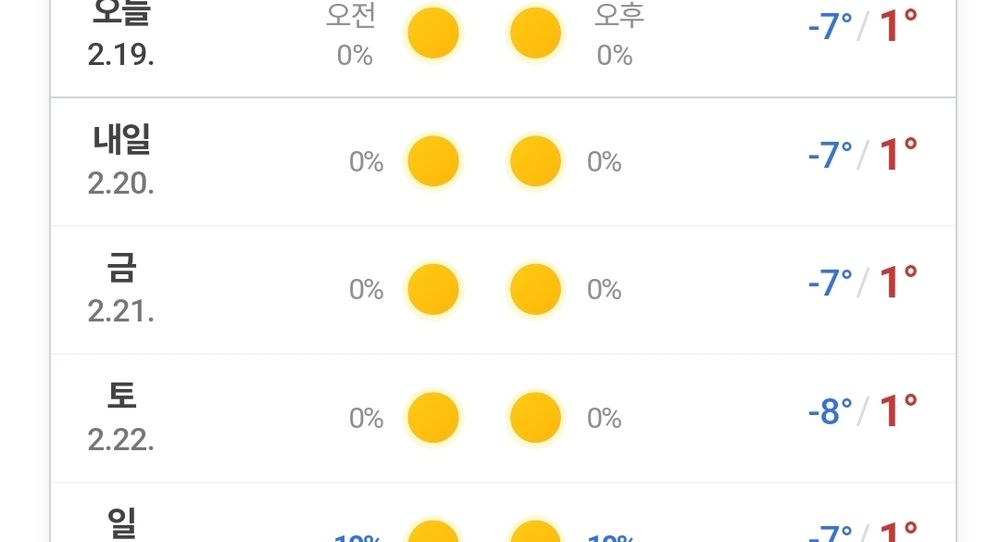Click today's morning sun icon

pyautogui.click(x=433, y=33)
